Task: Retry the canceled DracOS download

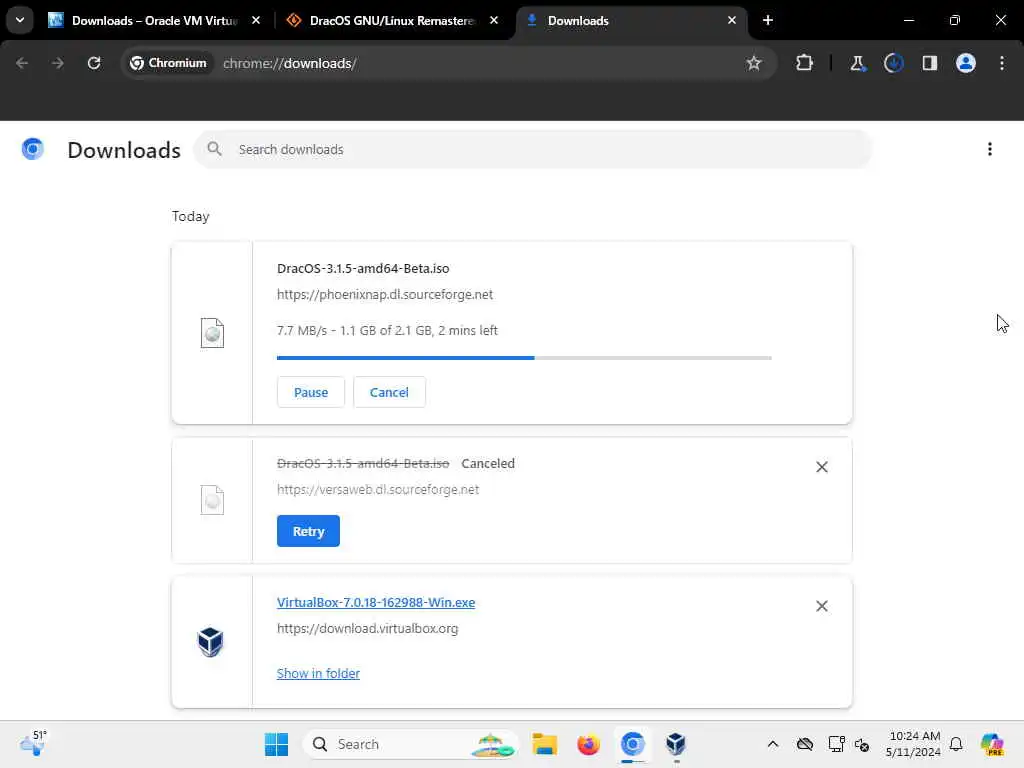Action: (308, 531)
